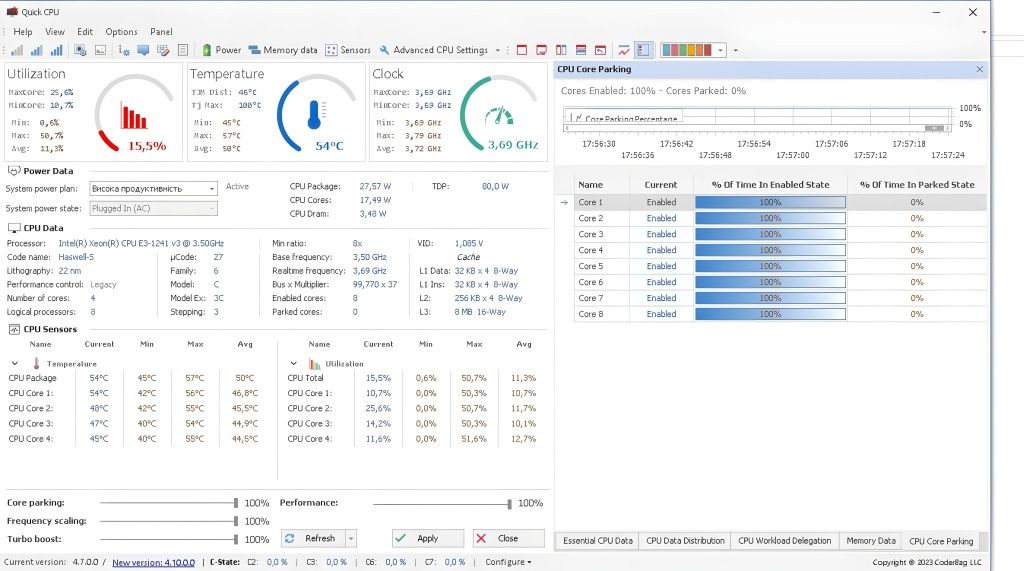Open the Refresh button dropdown arrow
Screen dimensions: 1024x571
tap(351, 538)
